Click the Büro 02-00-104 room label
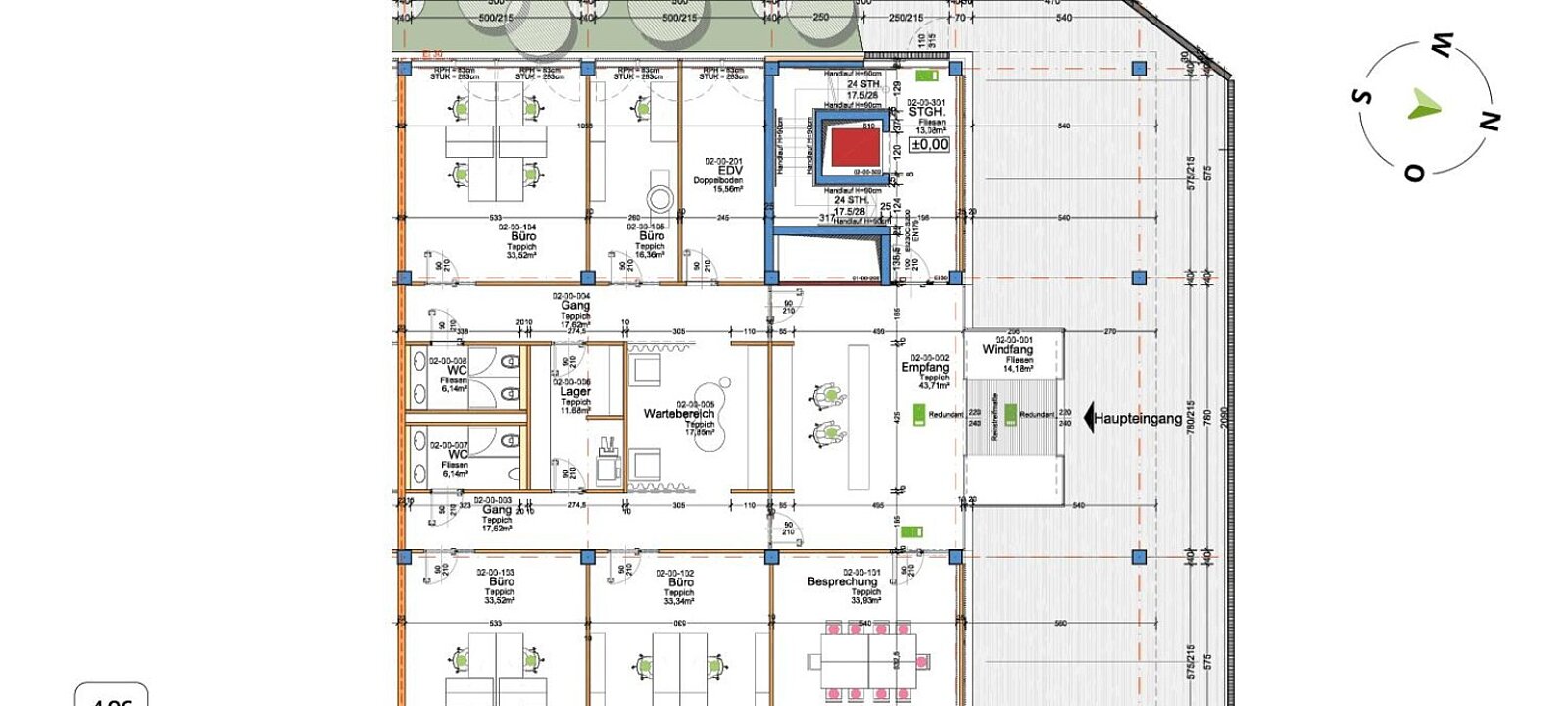 tap(523, 236)
